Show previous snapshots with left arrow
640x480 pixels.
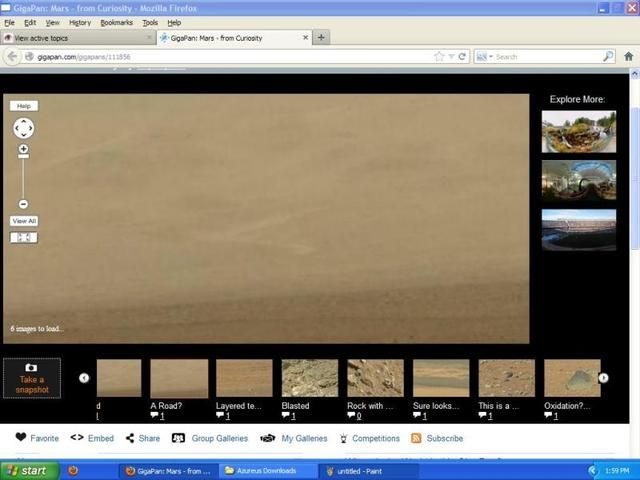(84, 378)
